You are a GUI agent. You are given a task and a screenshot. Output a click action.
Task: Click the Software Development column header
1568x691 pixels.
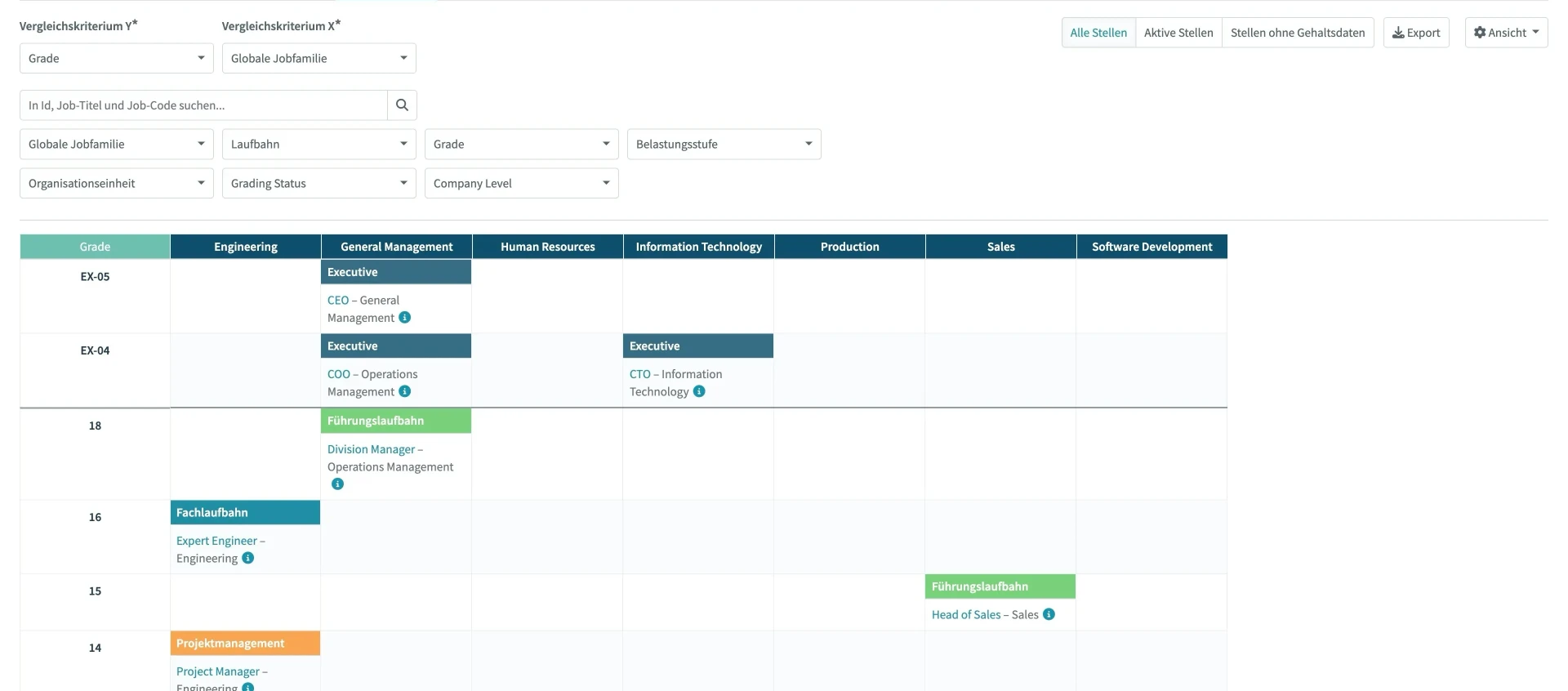click(1152, 247)
